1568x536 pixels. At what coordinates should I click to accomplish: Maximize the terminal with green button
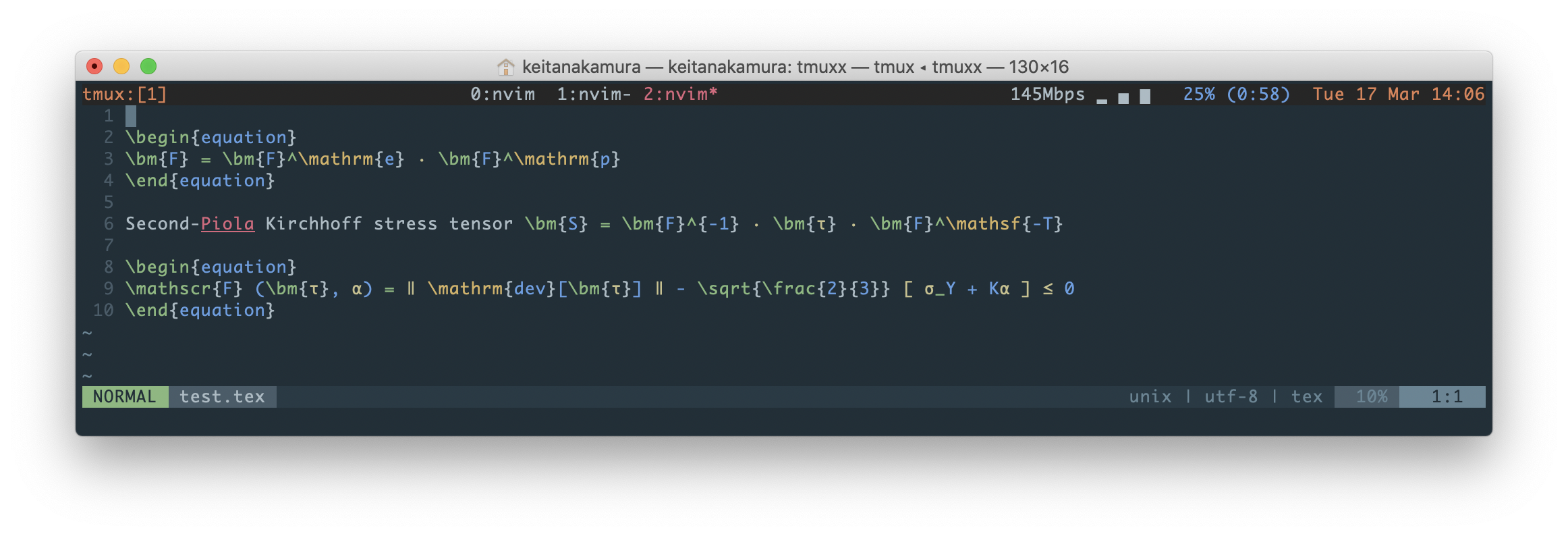point(148,66)
